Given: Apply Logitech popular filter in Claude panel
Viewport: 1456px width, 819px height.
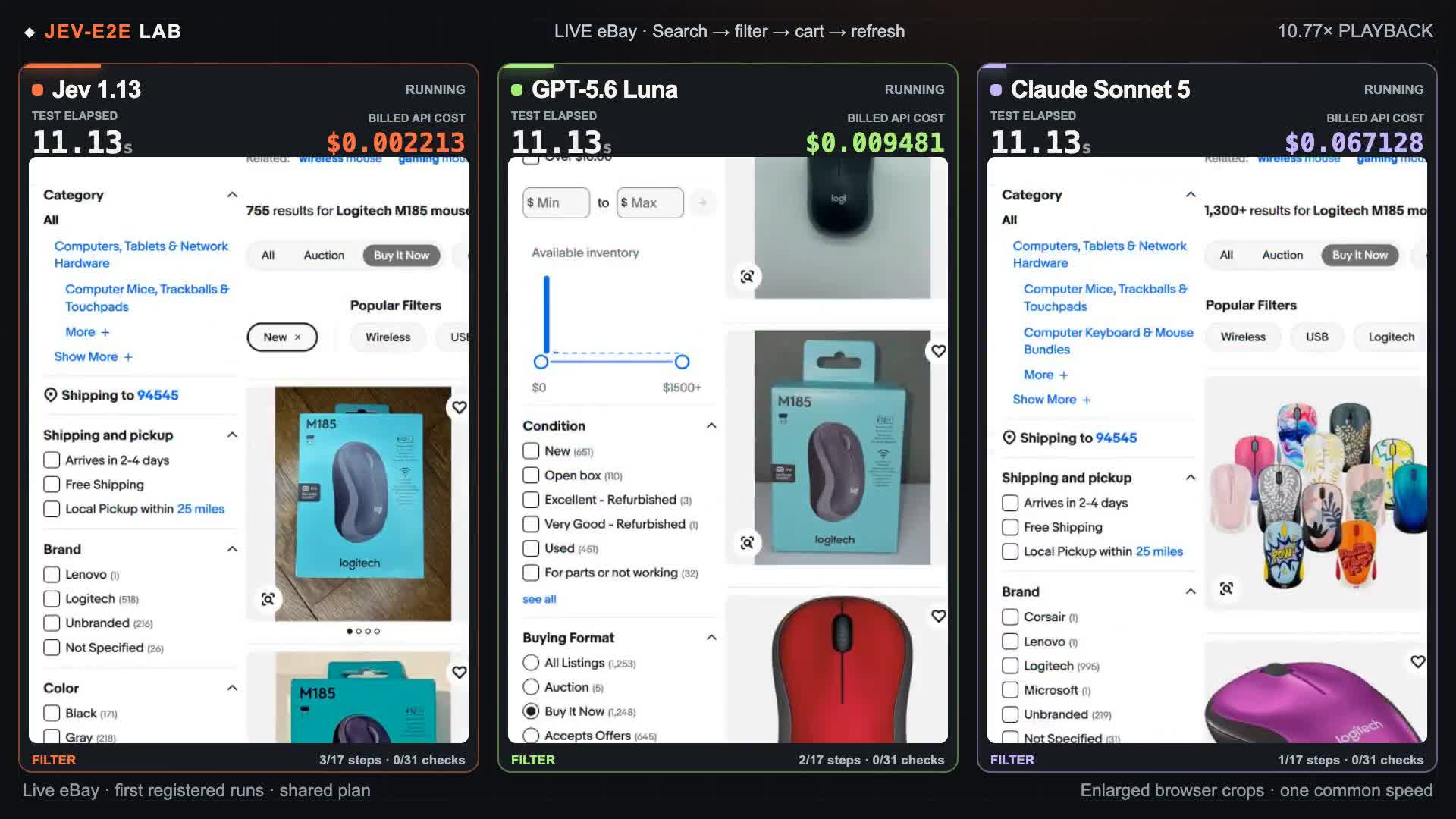Looking at the screenshot, I should [1391, 337].
